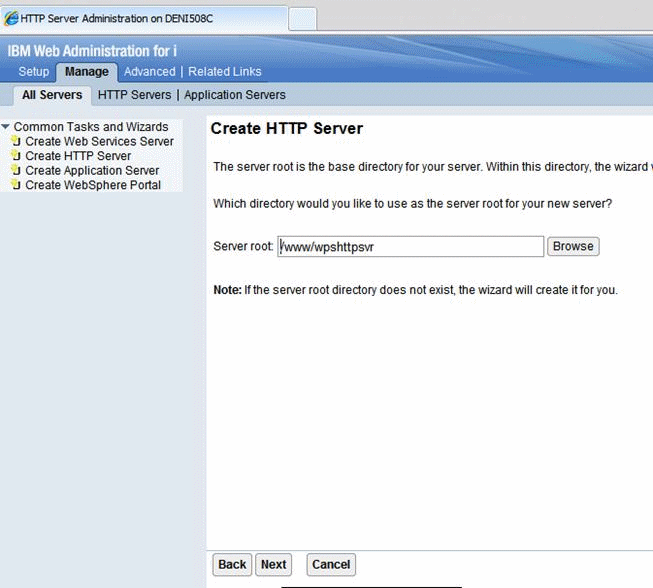Screen dimensions: 653x588
Task: Go Back to the previous wizard step
Action: (x=232, y=564)
